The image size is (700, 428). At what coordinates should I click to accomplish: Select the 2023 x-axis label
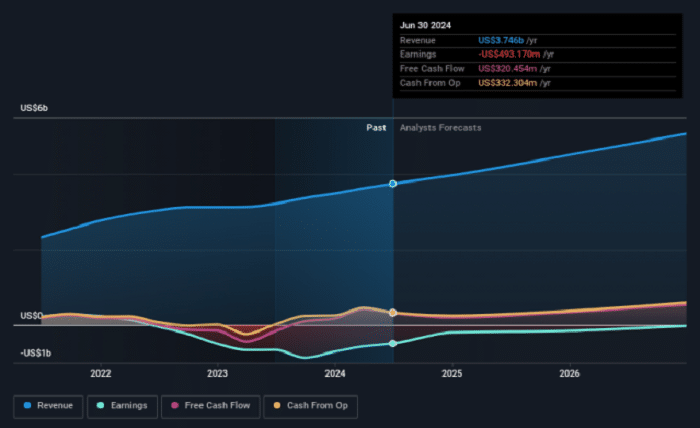point(217,374)
